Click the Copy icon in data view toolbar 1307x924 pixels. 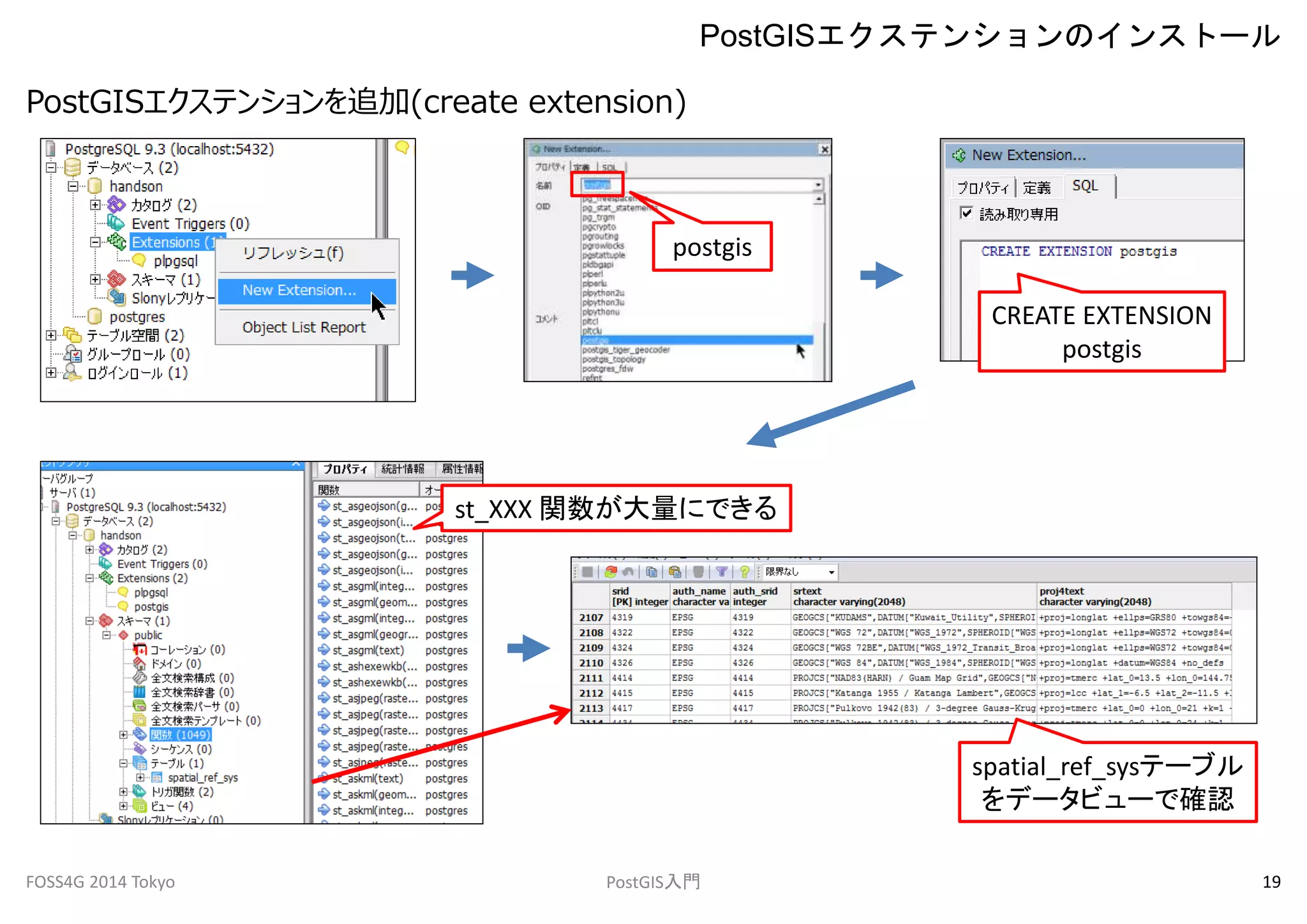tap(651, 572)
